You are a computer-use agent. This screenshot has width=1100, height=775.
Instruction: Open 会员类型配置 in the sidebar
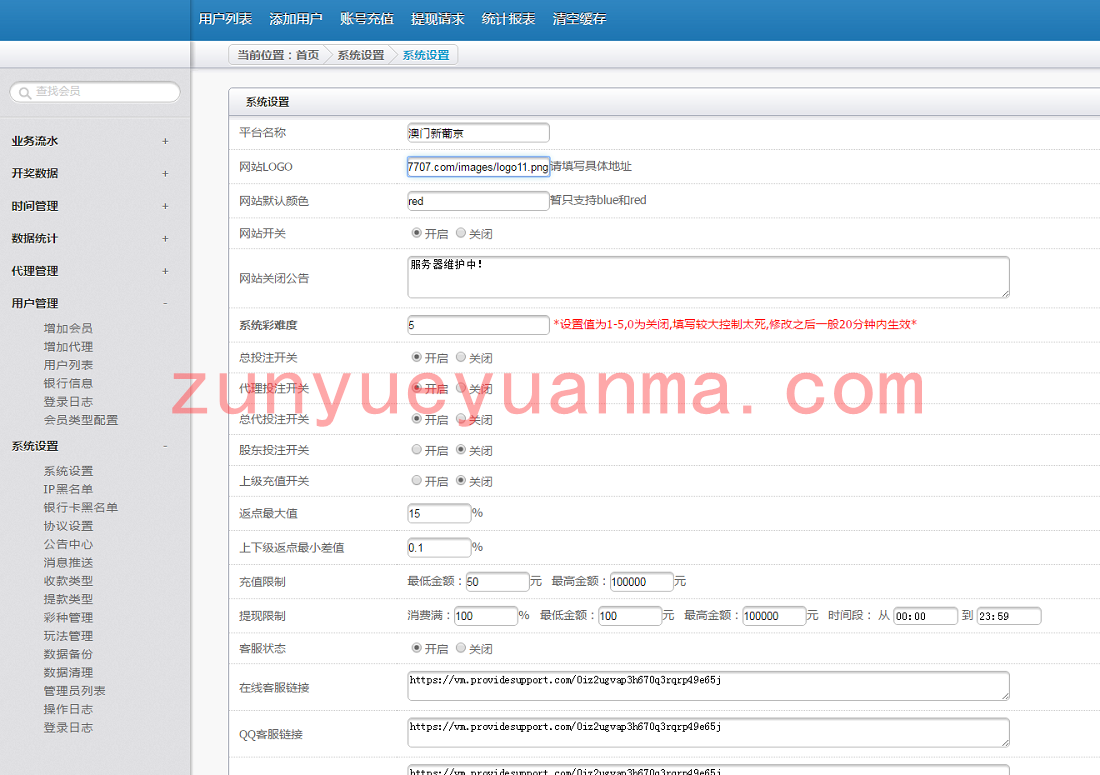[81, 419]
